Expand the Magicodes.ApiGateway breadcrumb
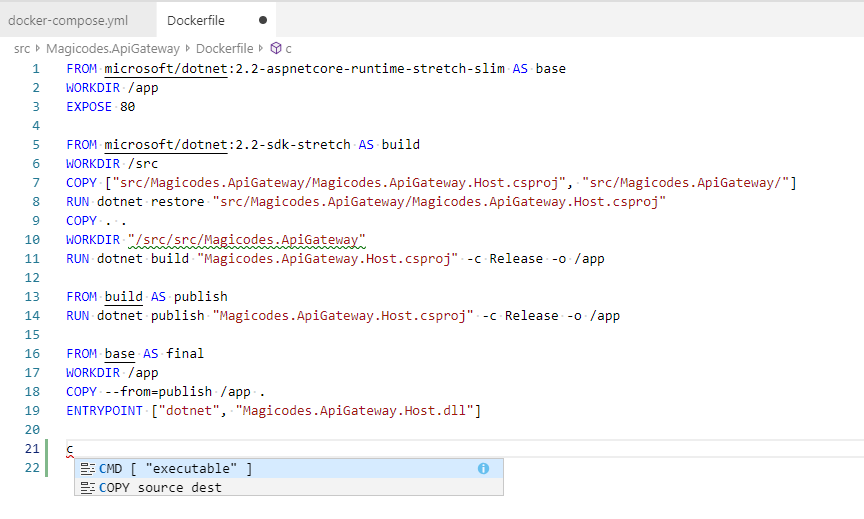 coord(113,48)
